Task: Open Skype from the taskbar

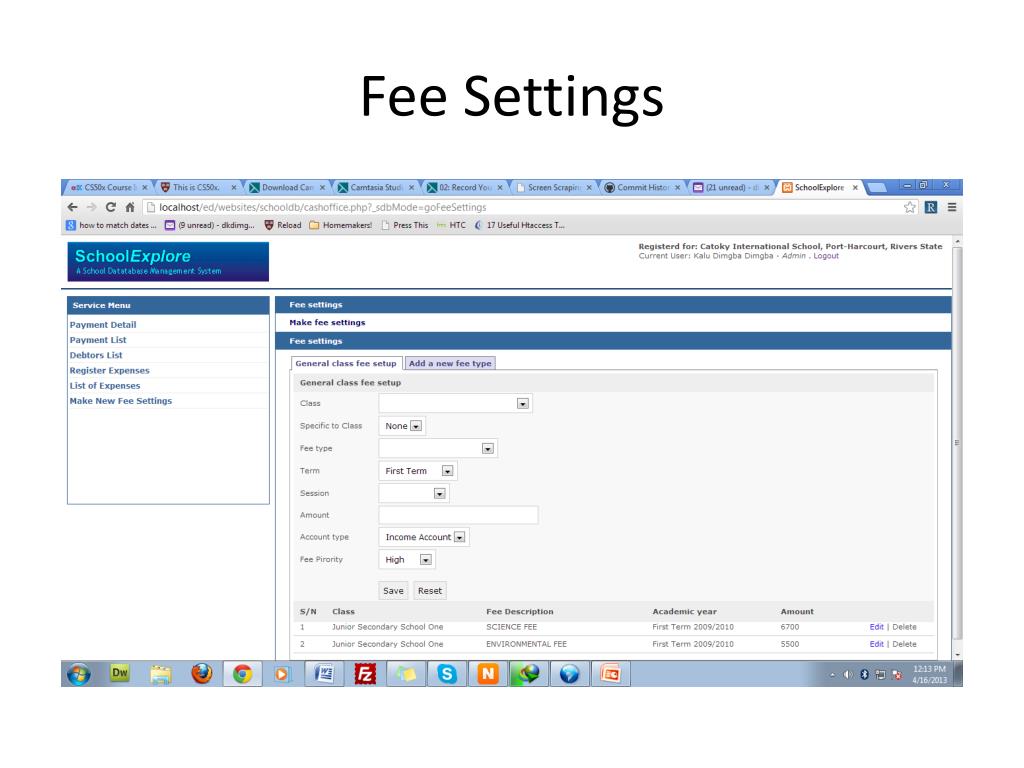Action: [447, 673]
